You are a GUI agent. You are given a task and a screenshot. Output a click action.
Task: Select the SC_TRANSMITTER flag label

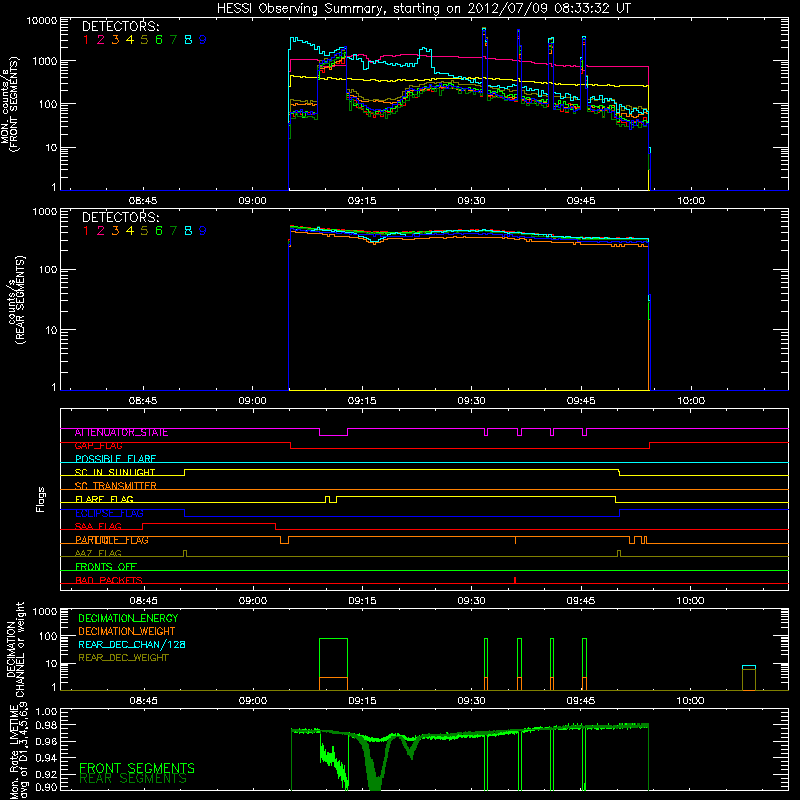pos(115,486)
